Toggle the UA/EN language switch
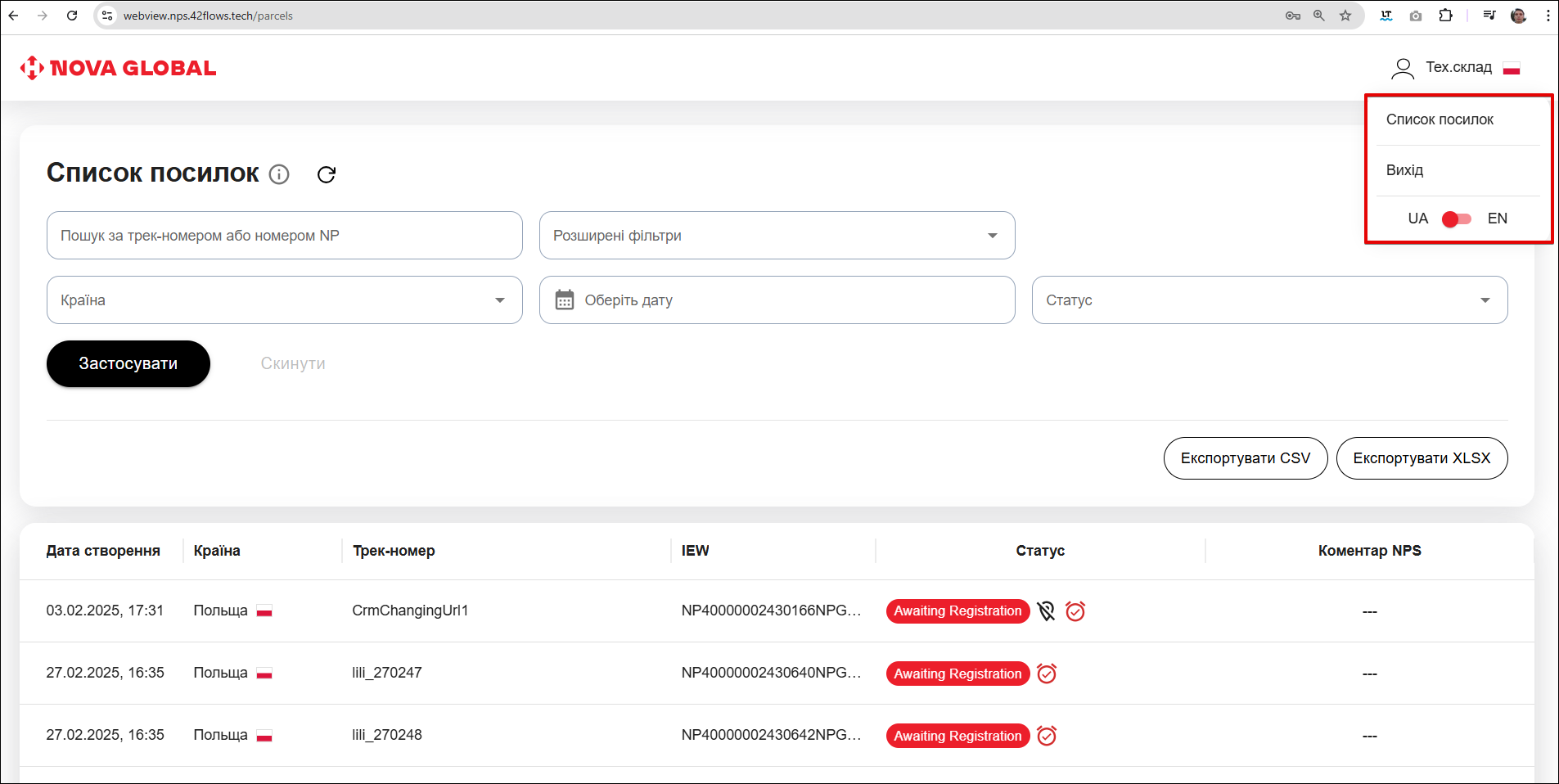1559x784 pixels. (1457, 219)
